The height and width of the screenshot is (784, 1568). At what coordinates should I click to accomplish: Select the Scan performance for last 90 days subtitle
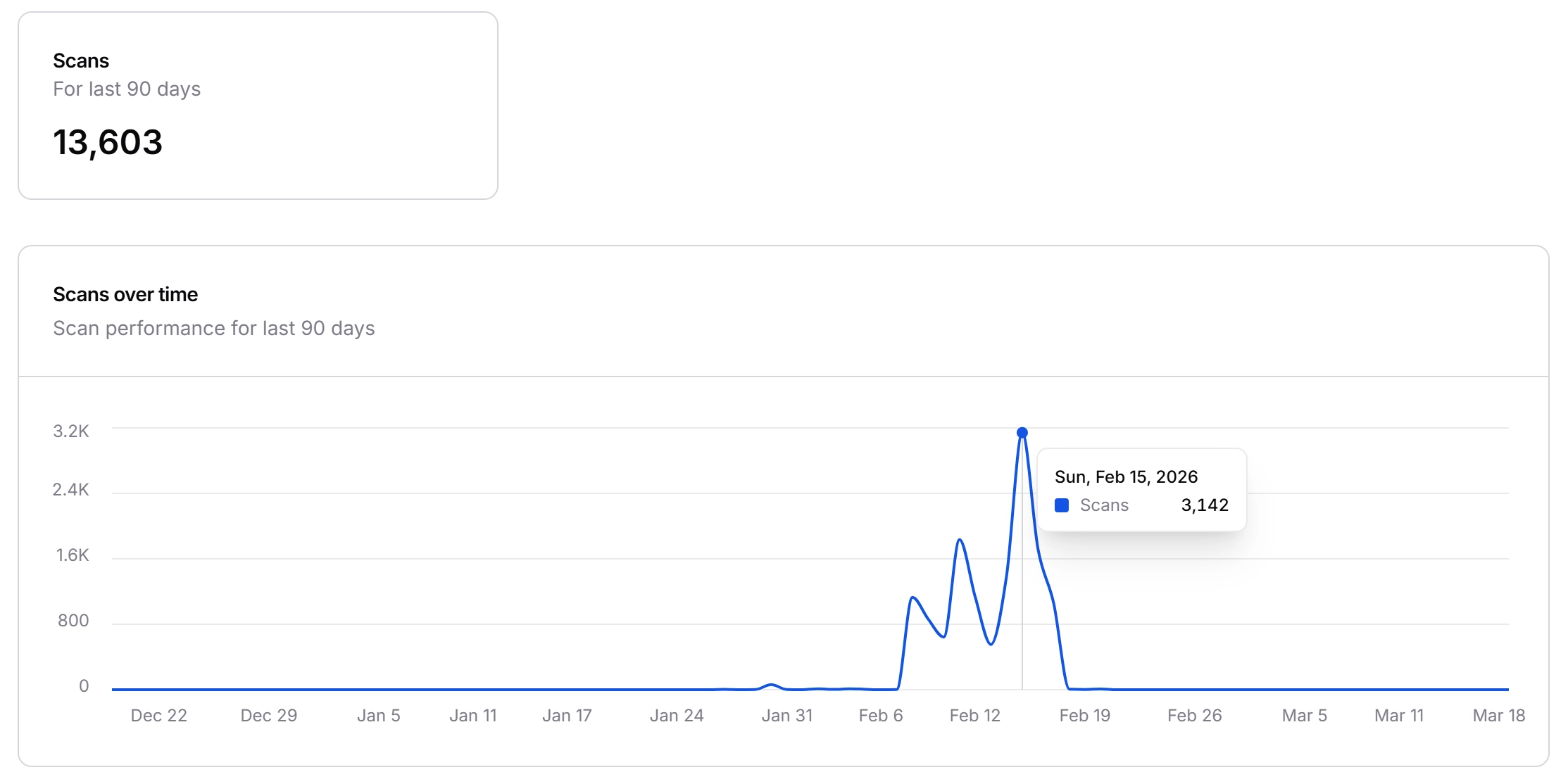point(214,328)
